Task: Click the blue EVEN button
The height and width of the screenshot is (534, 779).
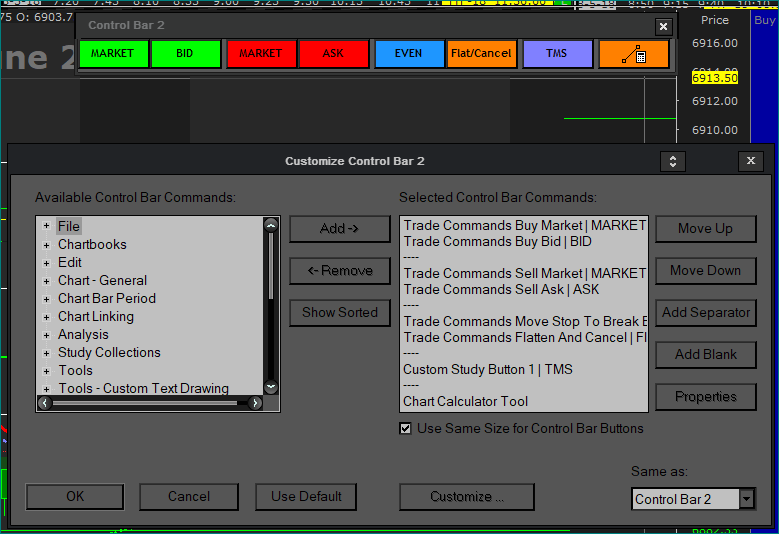Action: click(409, 54)
